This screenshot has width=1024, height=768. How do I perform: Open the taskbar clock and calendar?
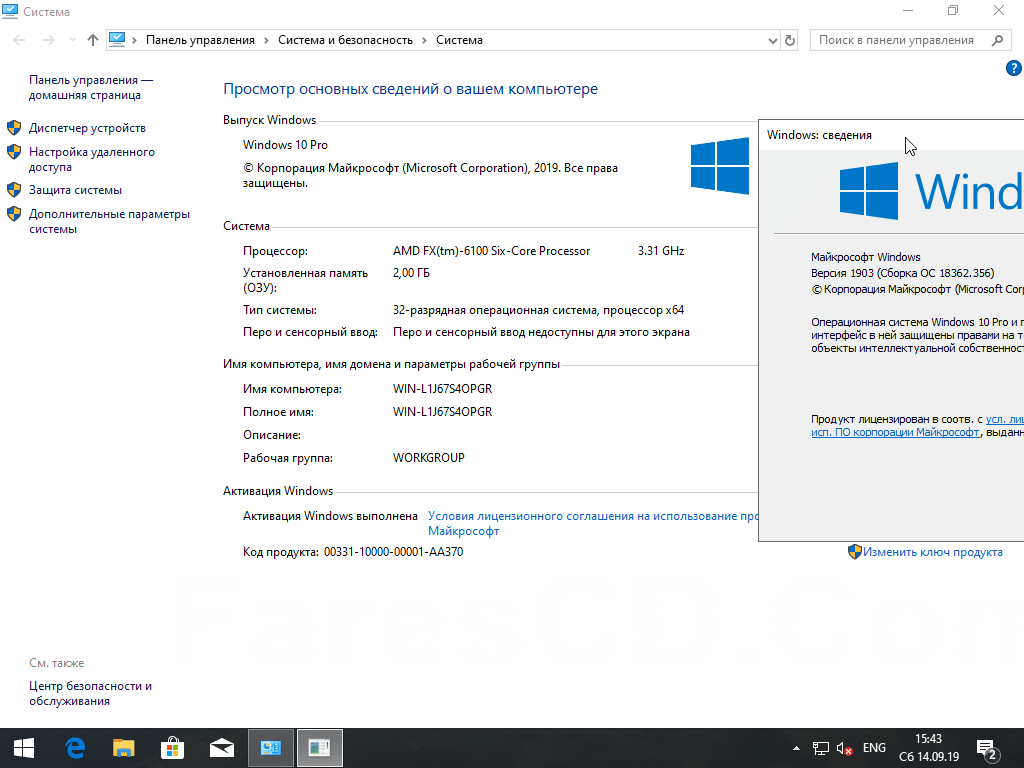point(929,748)
